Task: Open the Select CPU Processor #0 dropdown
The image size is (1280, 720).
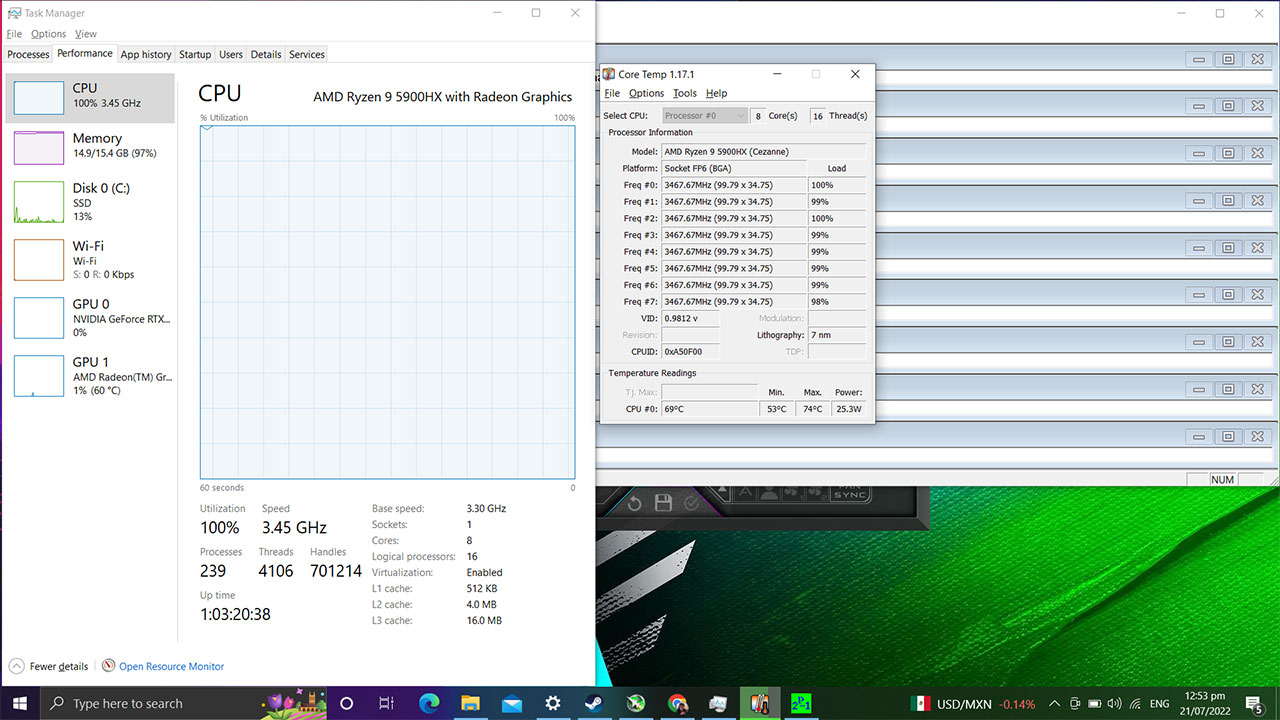Action: coord(704,116)
